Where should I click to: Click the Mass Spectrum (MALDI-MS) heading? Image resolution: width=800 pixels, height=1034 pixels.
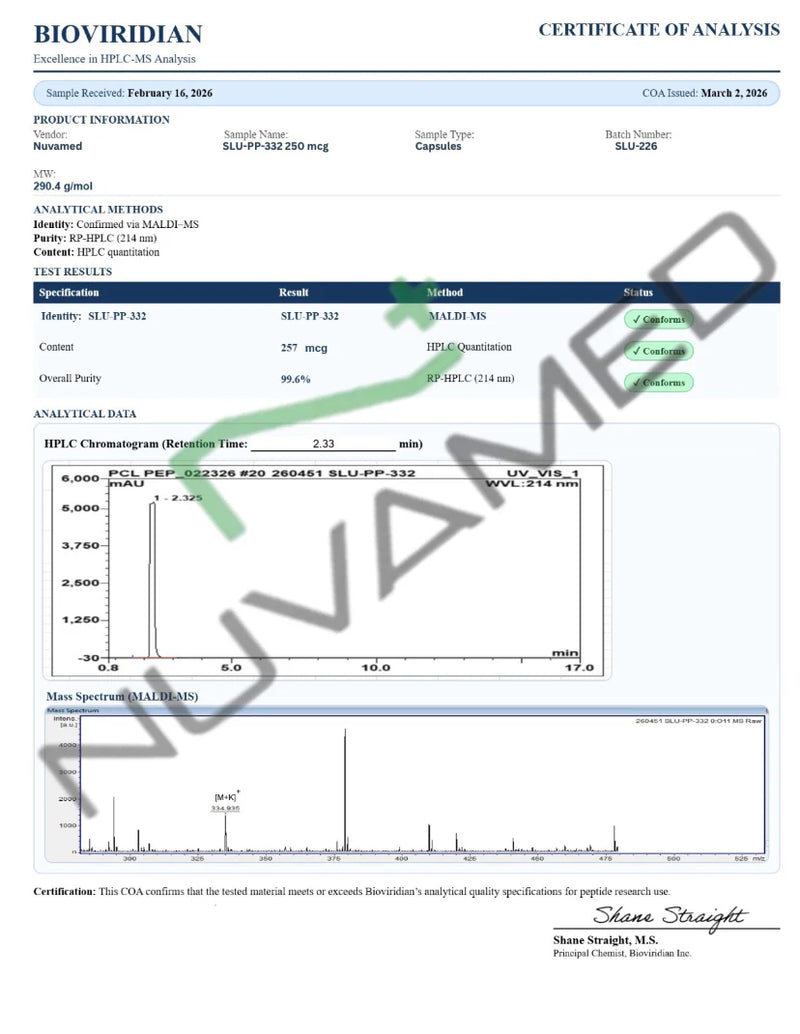pyautogui.click(x=122, y=696)
